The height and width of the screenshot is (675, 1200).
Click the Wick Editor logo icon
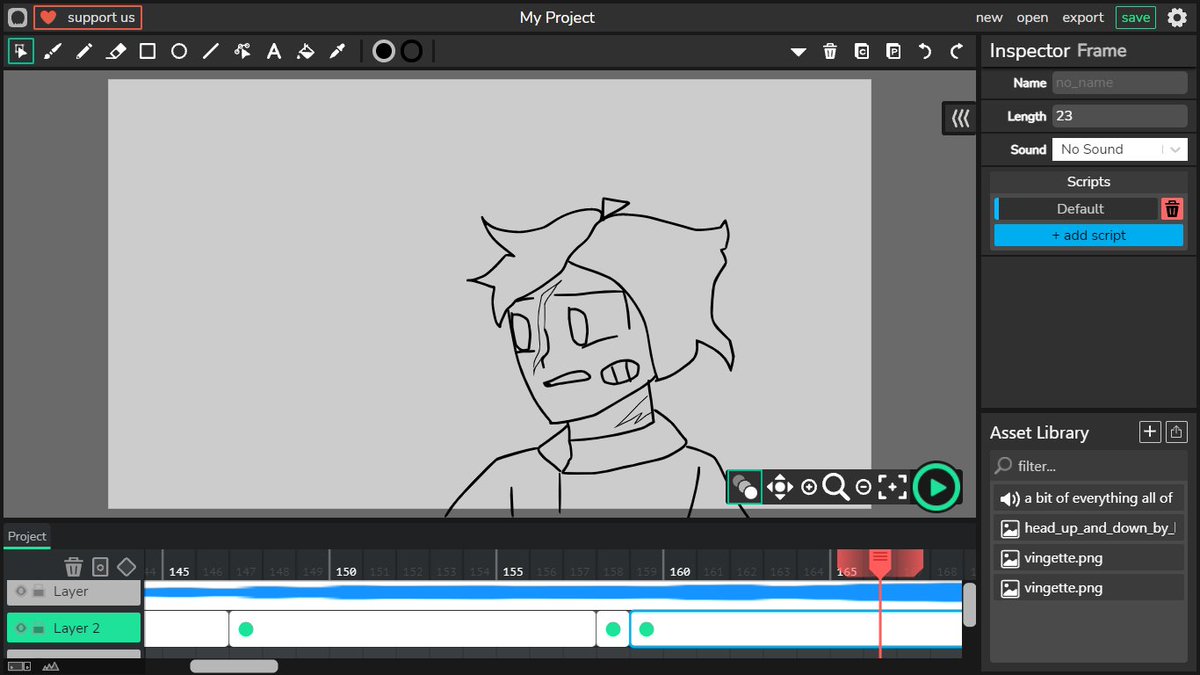click(x=17, y=17)
